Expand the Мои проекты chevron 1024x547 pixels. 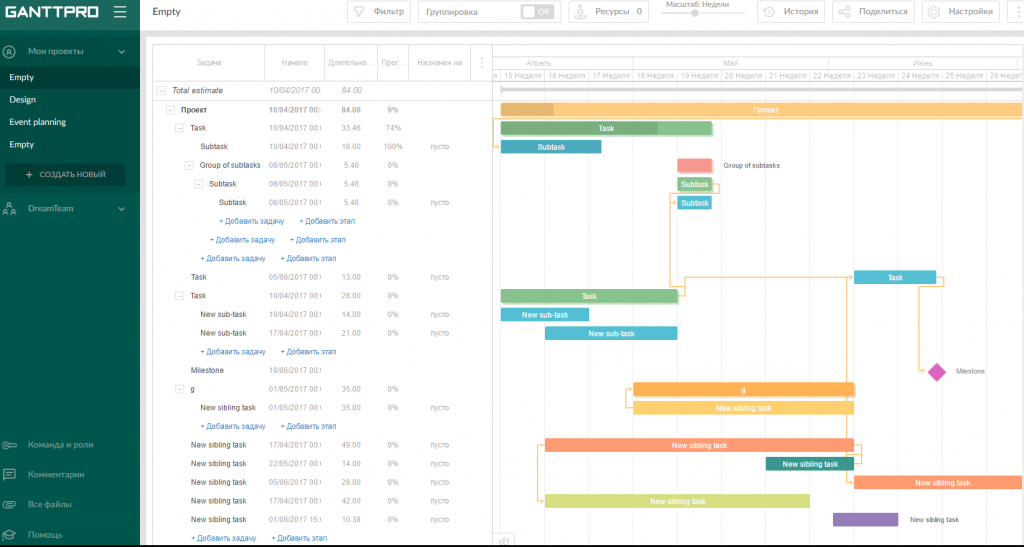click(x=121, y=51)
